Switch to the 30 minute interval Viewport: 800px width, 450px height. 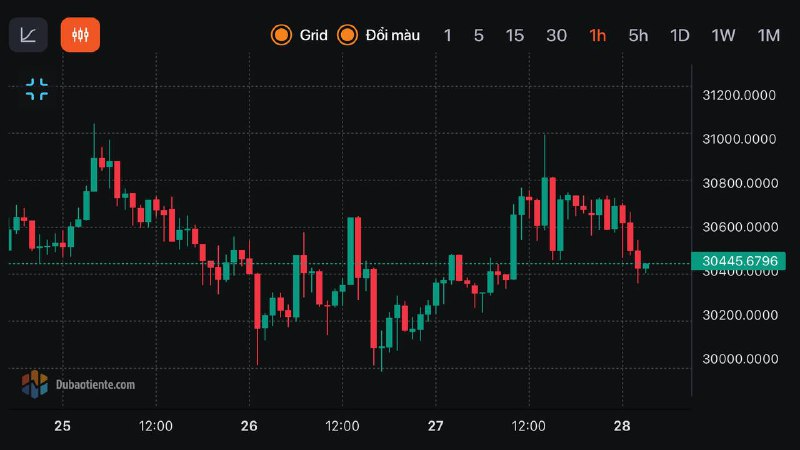(x=556, y=35)
